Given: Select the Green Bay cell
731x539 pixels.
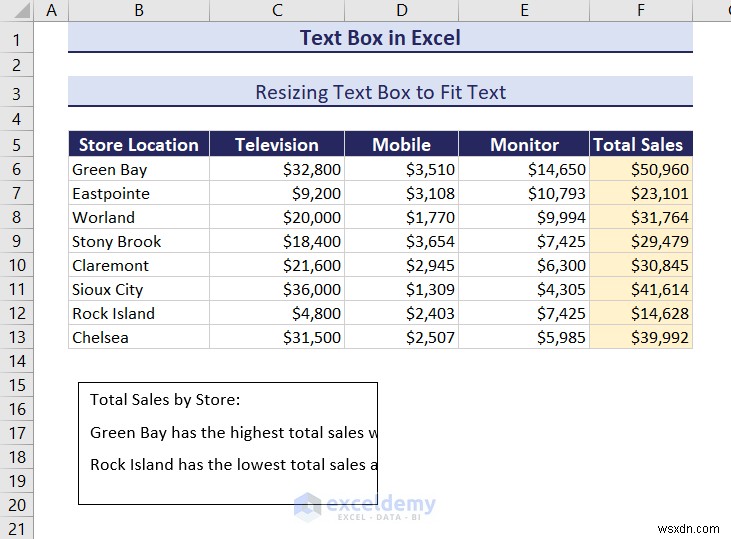Looking at the screenshot, I should point(139,169).
